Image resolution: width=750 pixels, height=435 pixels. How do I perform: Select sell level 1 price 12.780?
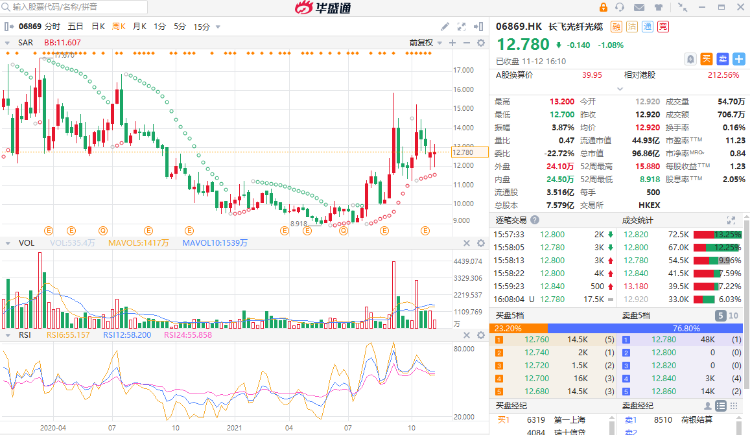(x=664, y=339)
